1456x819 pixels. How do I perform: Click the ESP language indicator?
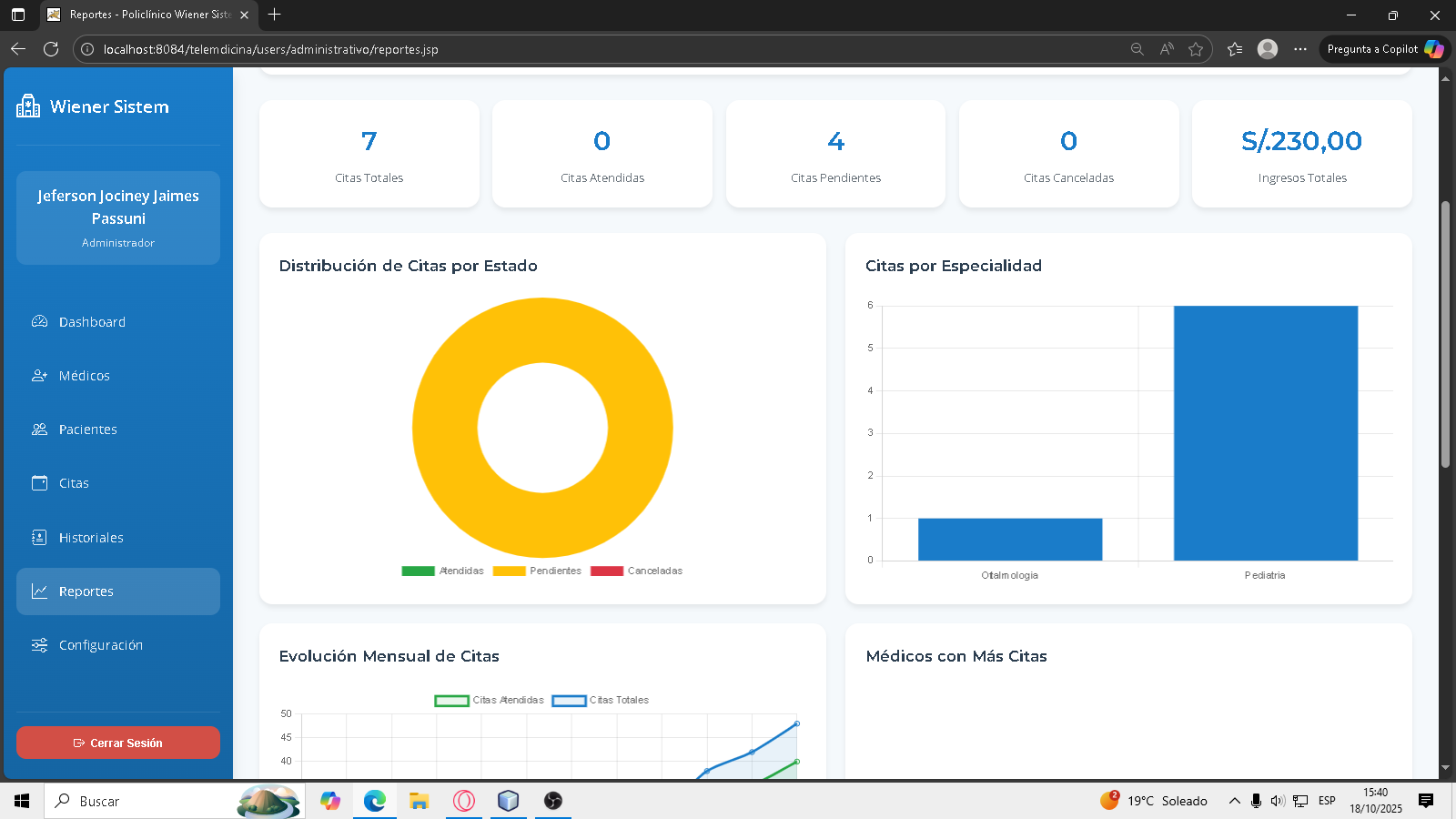tap(1328, 801)
